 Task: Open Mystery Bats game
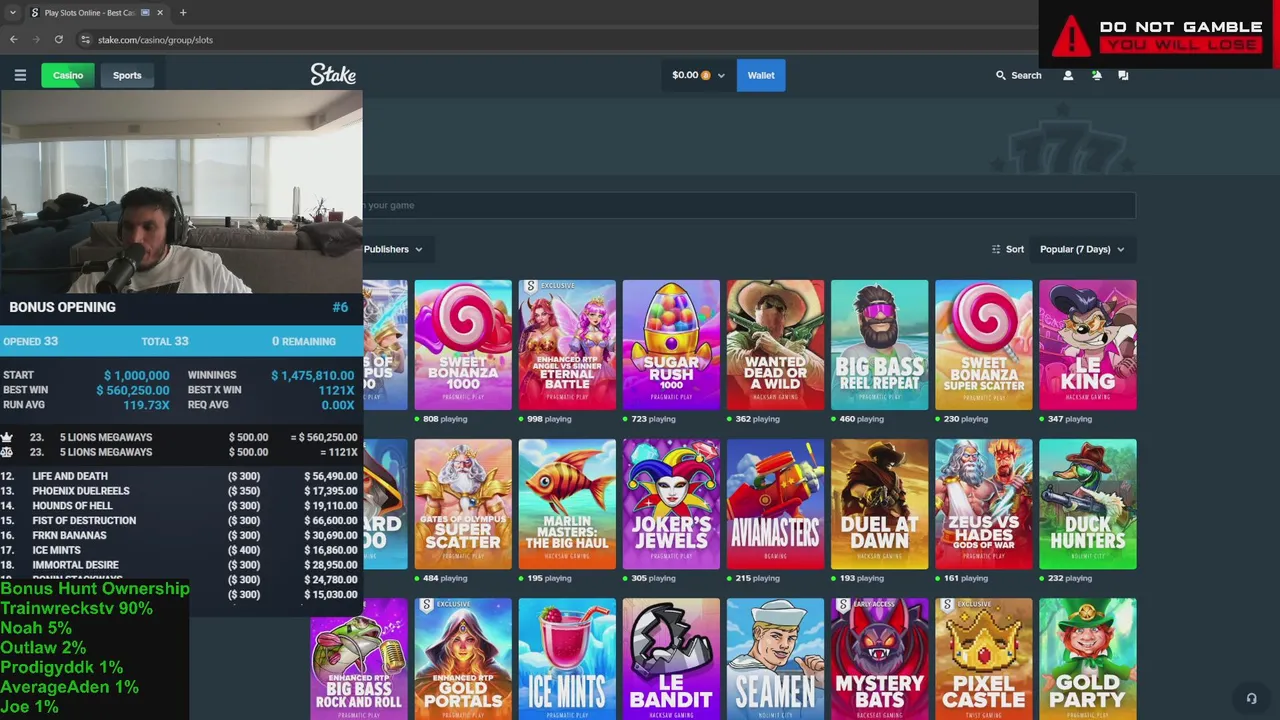[x=879, y=659]
